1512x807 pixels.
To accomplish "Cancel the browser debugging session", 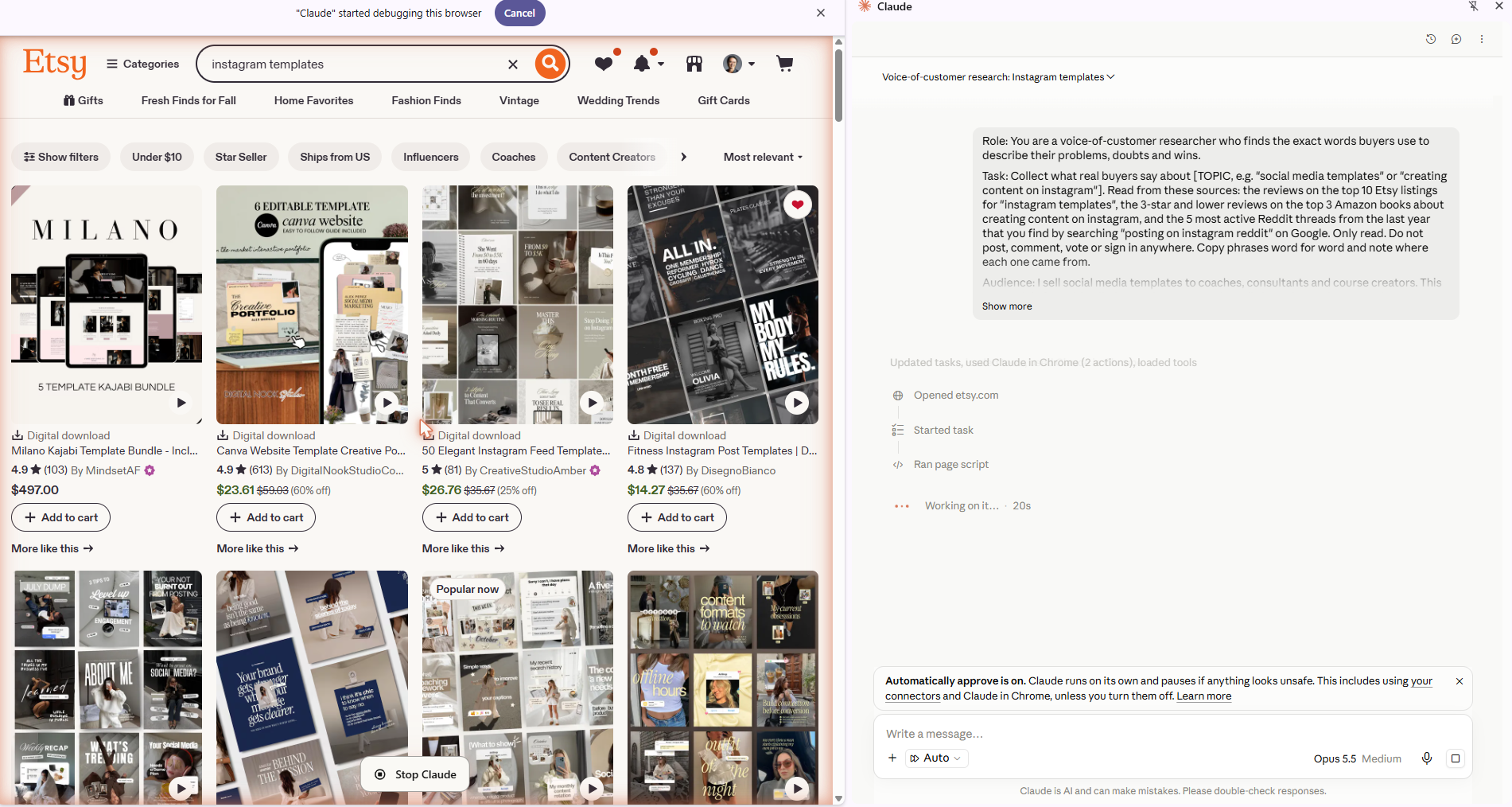I will 520,13.
